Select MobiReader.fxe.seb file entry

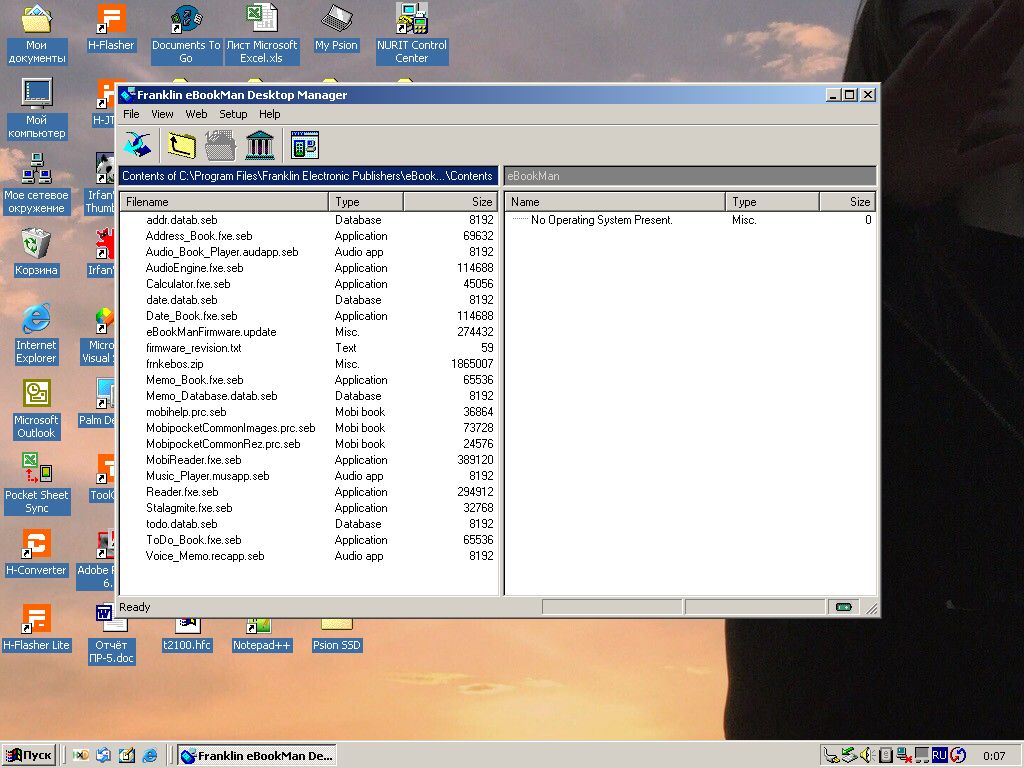pyautogui.click(x=193, y=460)
